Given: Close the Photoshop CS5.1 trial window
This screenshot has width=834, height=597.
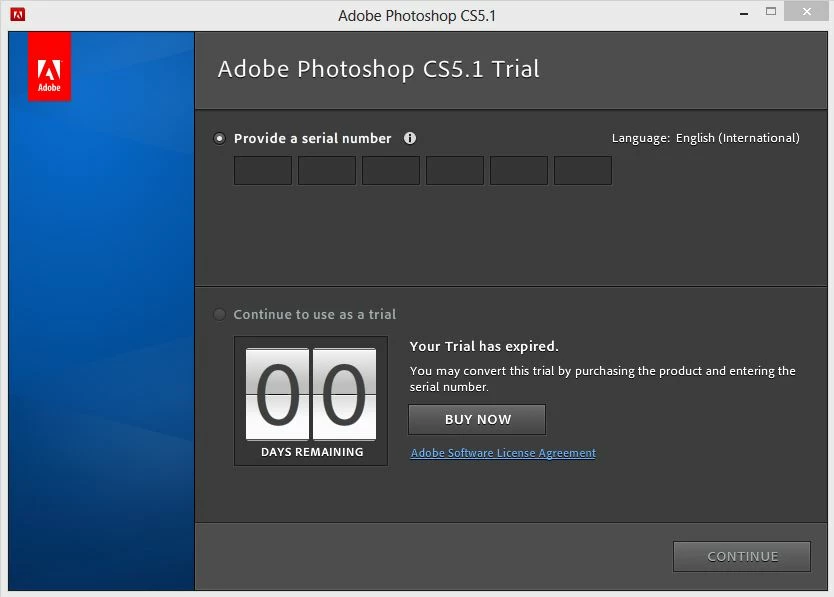Looking at the screenshot, I should (x=806, y=12).
